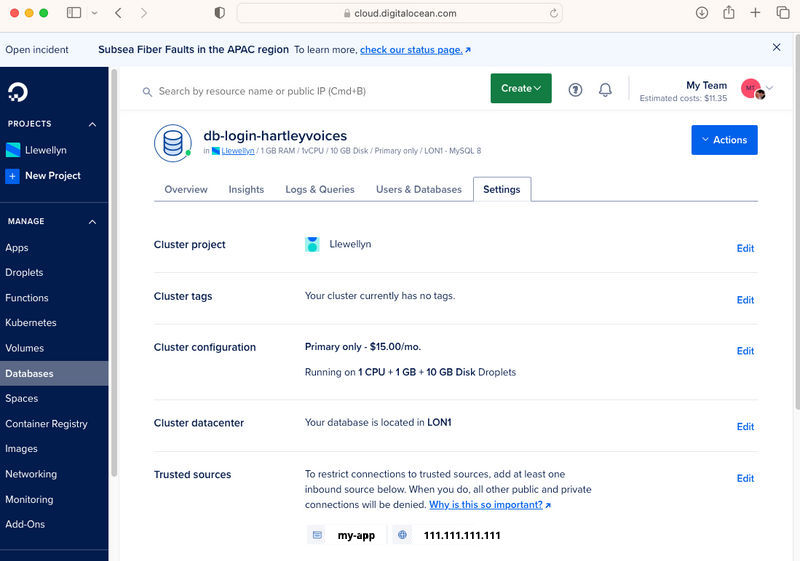Viewport: 800px width, 561px height.
Task: Click the my-app source type icon
Action: click(x=317, y=535)
